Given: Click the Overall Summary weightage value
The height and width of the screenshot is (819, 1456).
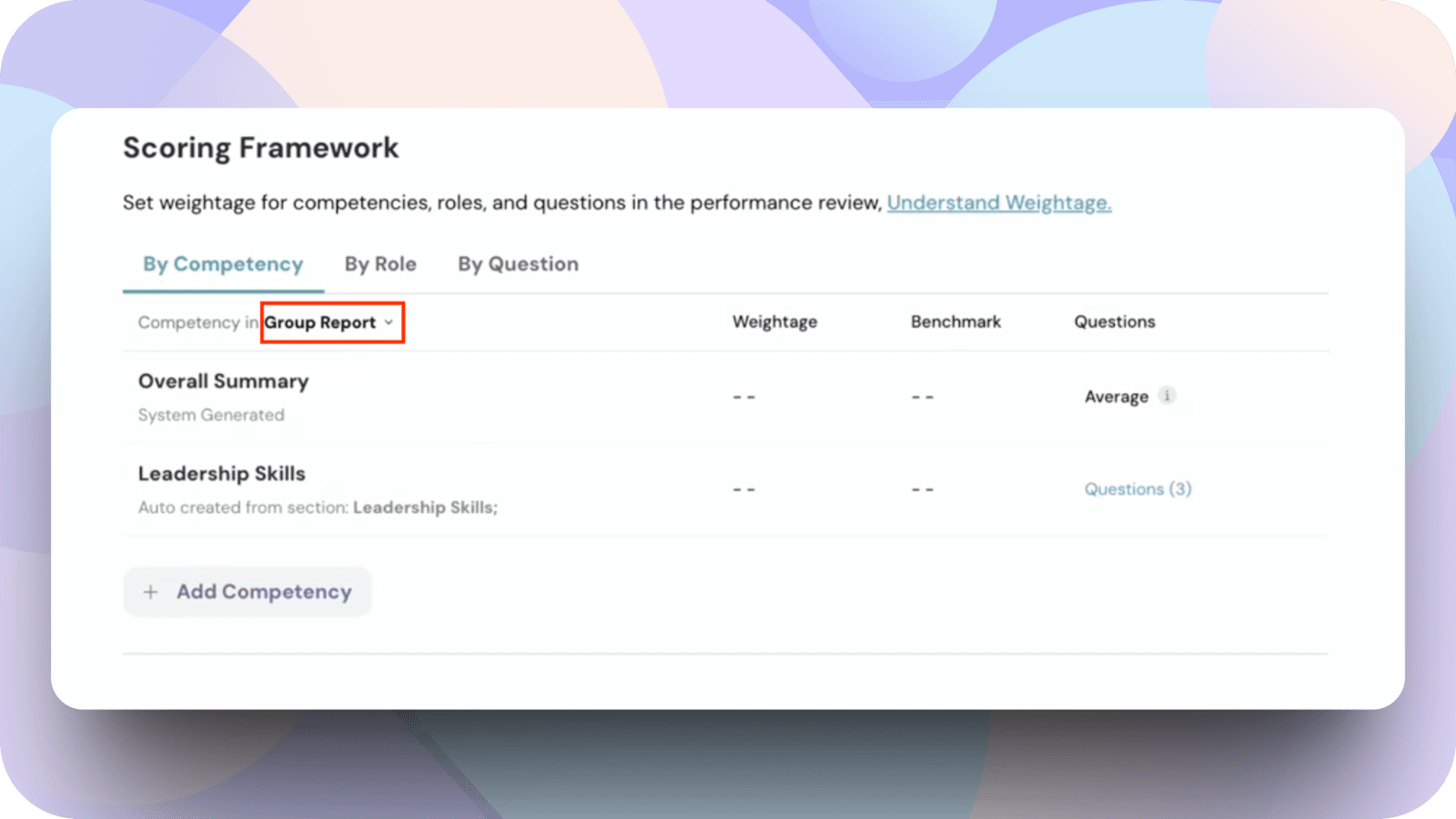Looking at the screenshot, I should [x=744, y=398].
